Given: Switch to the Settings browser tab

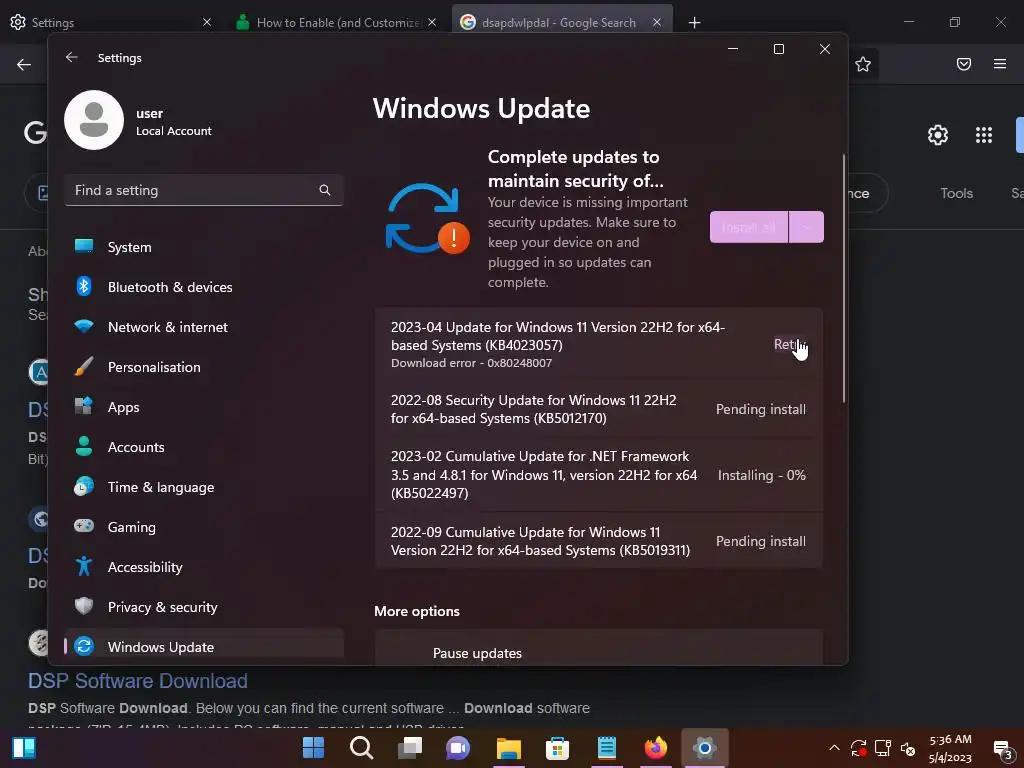Looking at the screenshot, I should tap(111, 22).
